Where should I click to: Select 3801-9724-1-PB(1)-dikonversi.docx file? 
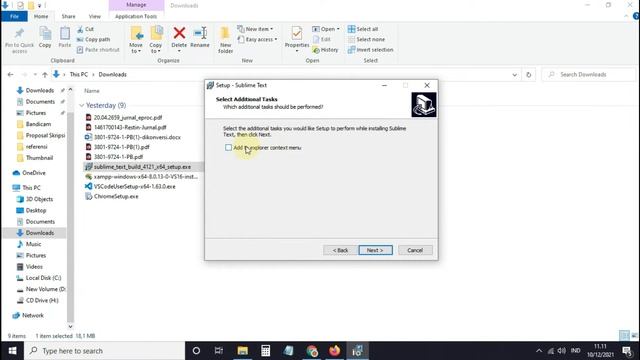[x=137, y=137]
